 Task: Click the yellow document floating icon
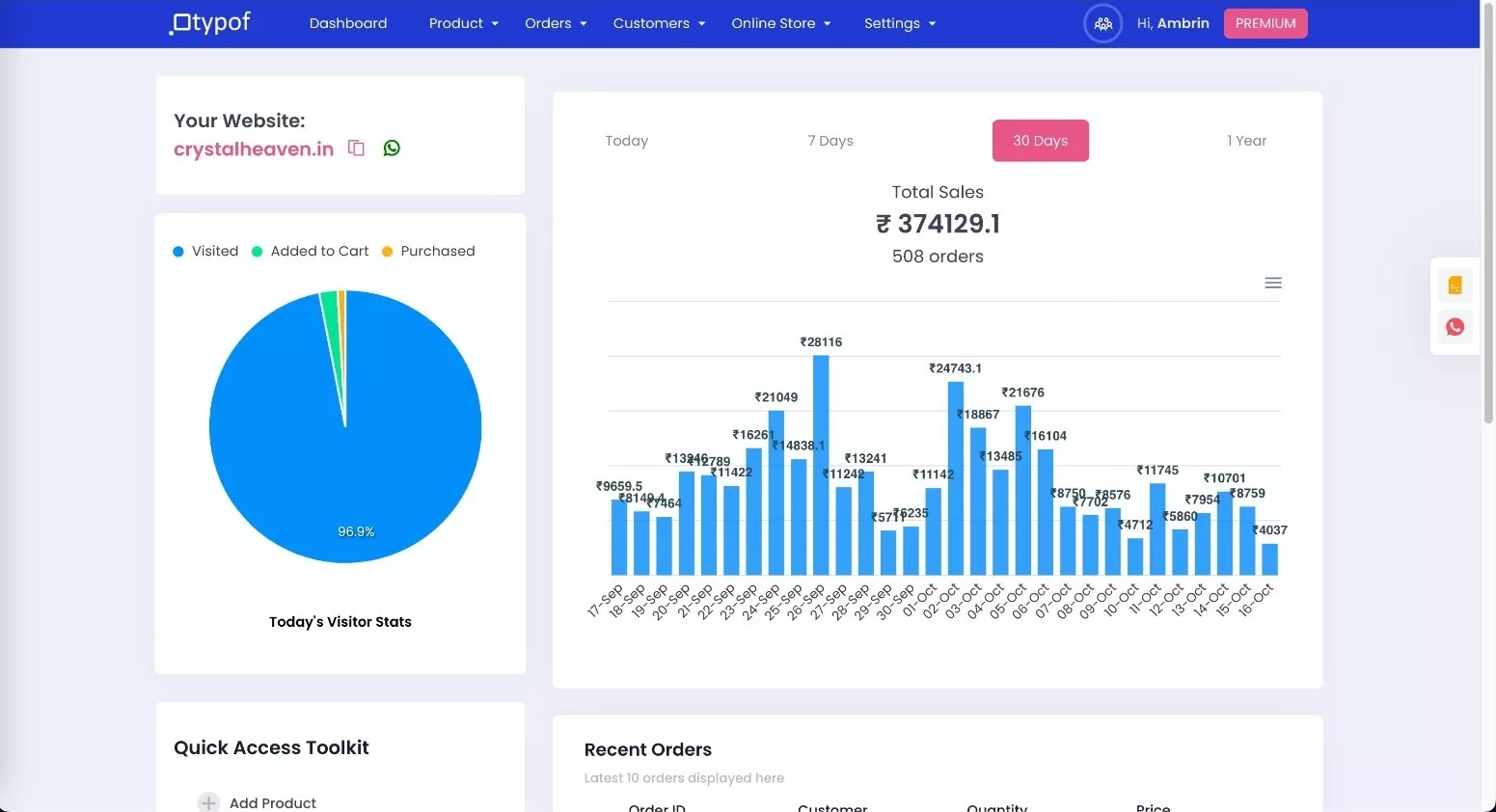click(1455, 285)
